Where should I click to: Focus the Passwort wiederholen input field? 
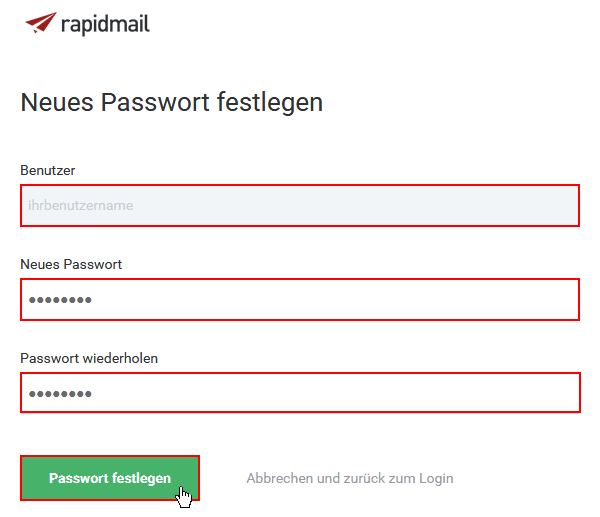pos(300,393)
